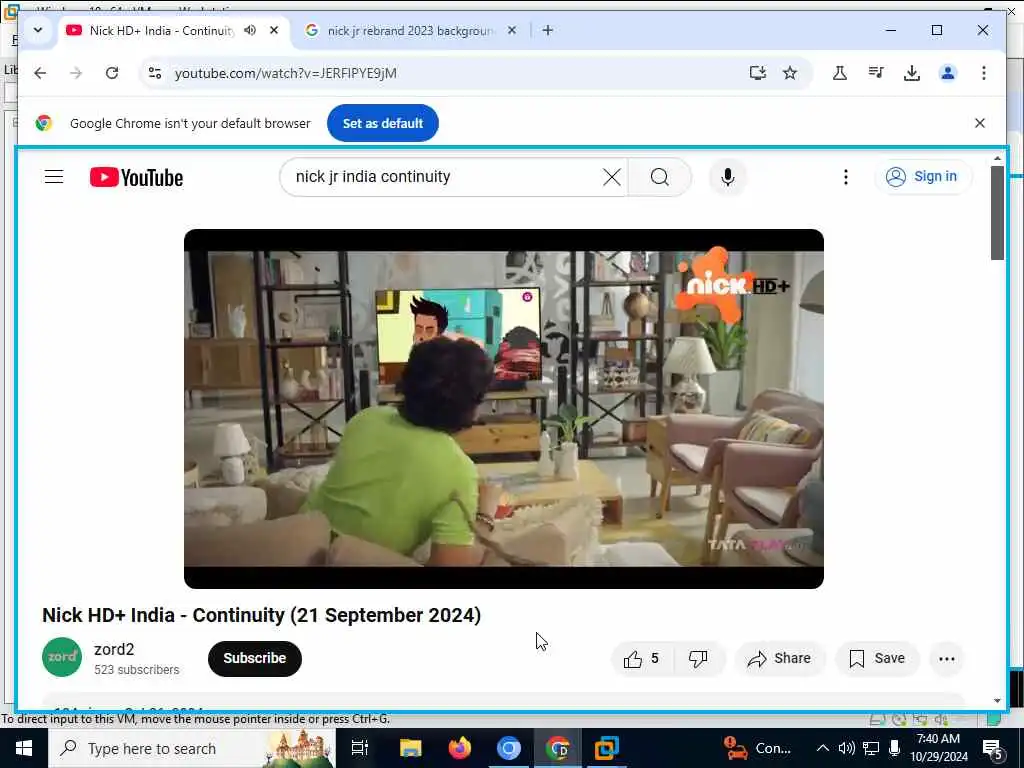Clear the YouTube search box text
Screen dimensions: 1024x768
611,177
